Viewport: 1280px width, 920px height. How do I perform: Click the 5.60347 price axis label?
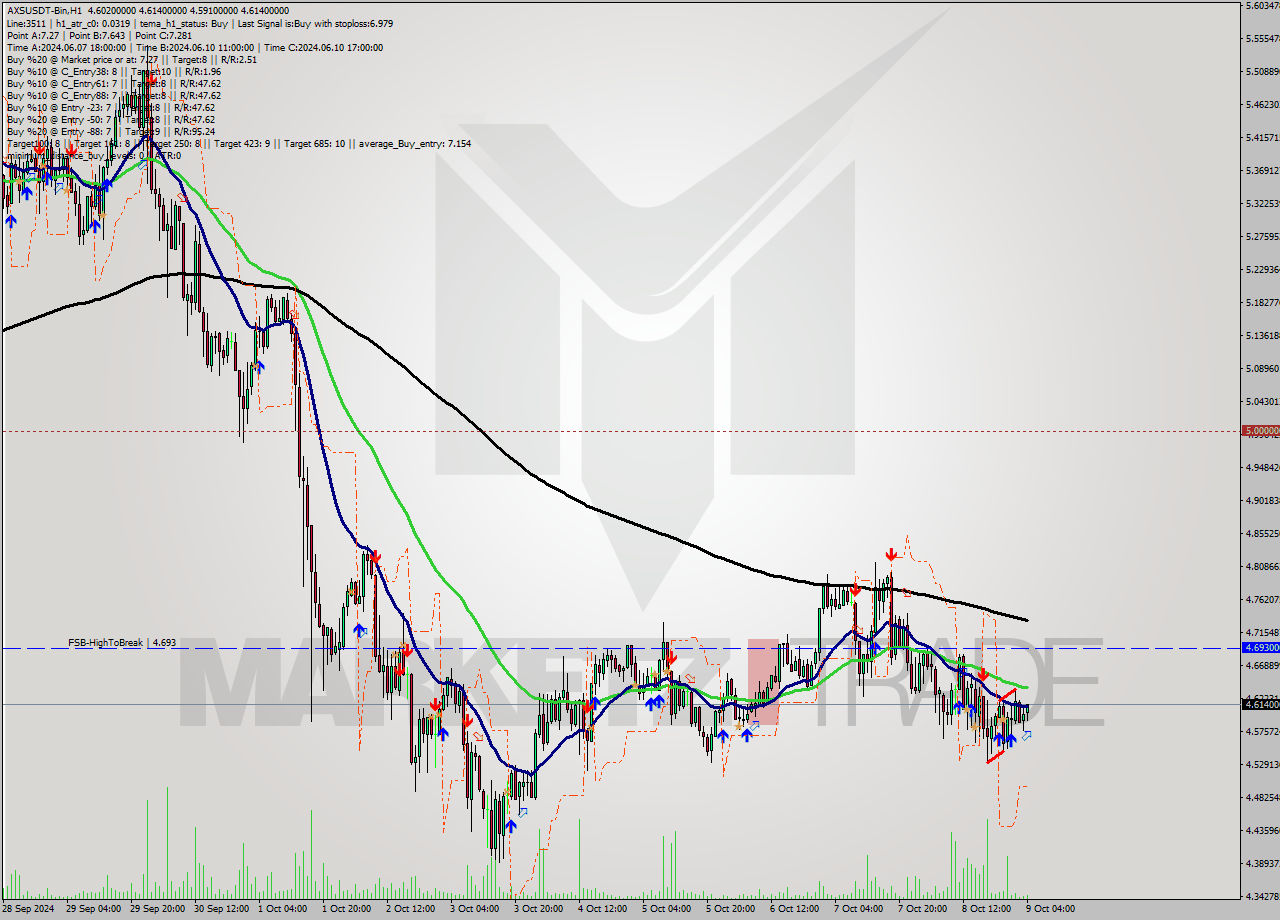click(1262, 6)
